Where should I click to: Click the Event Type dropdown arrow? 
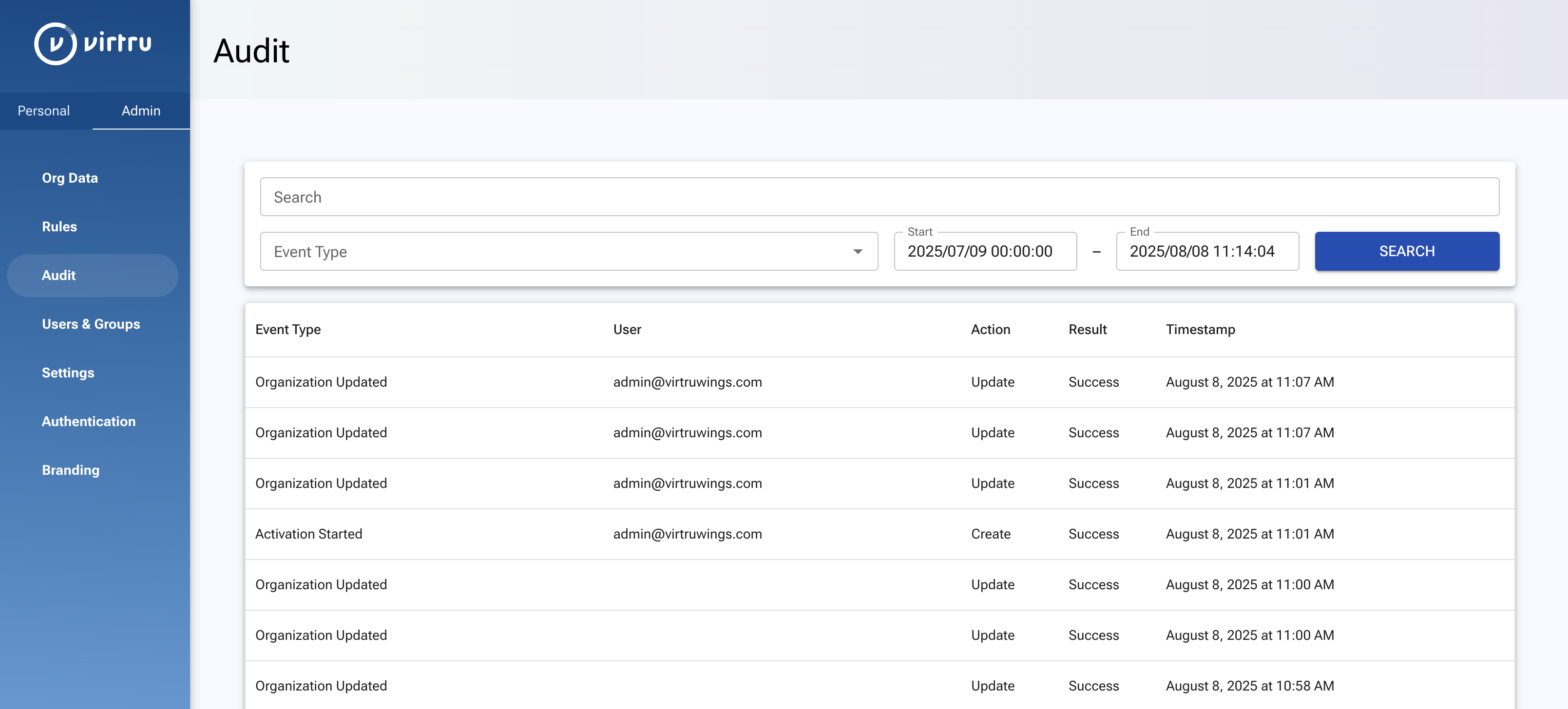coord(858,252)
